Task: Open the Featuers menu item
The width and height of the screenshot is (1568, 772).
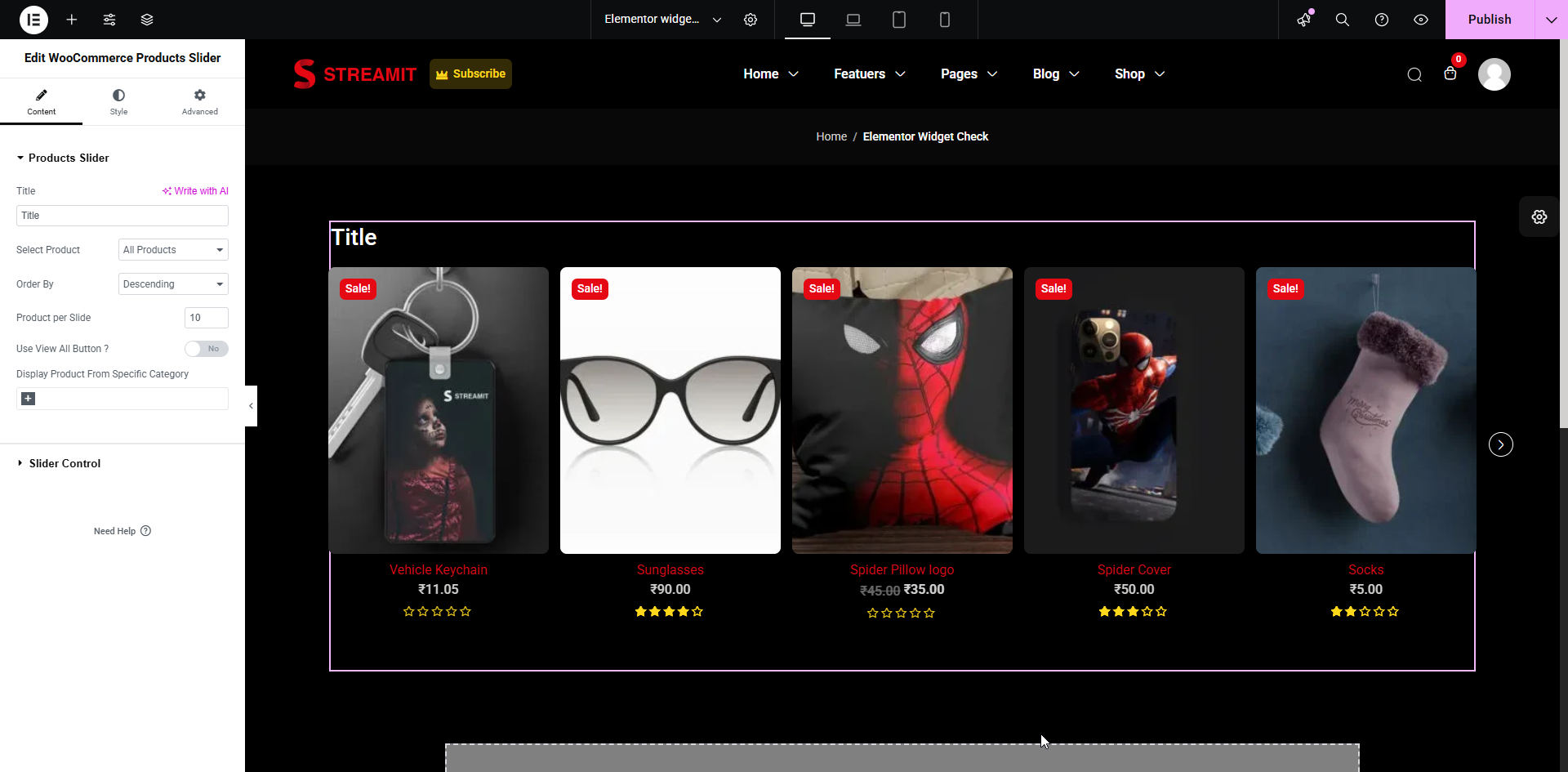Action: (x=869, y=74)
